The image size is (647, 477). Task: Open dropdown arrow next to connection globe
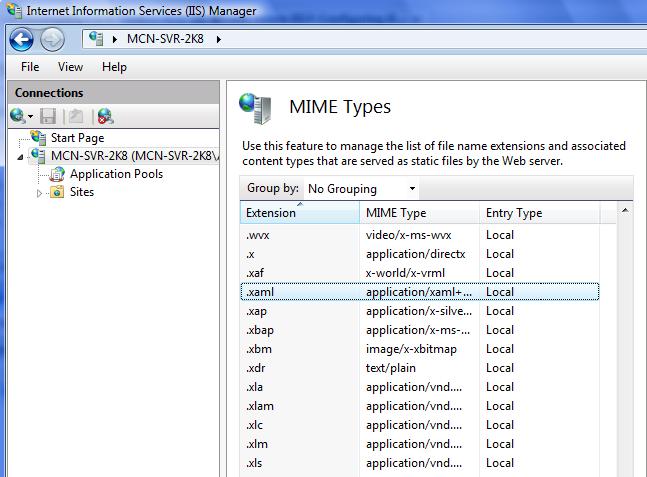30,117
